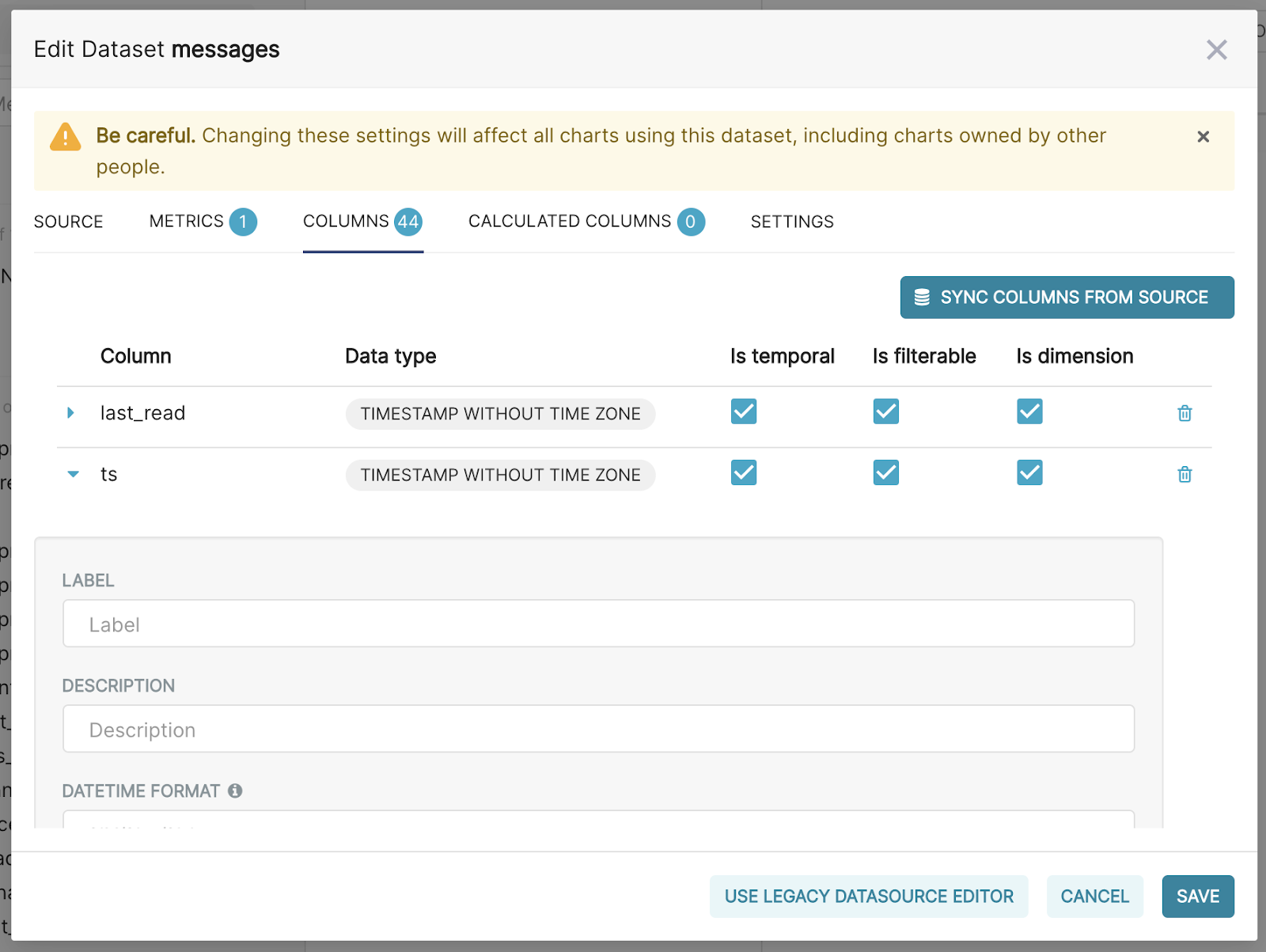Close the Edit Dataset messages modal

coord(1216,49)
